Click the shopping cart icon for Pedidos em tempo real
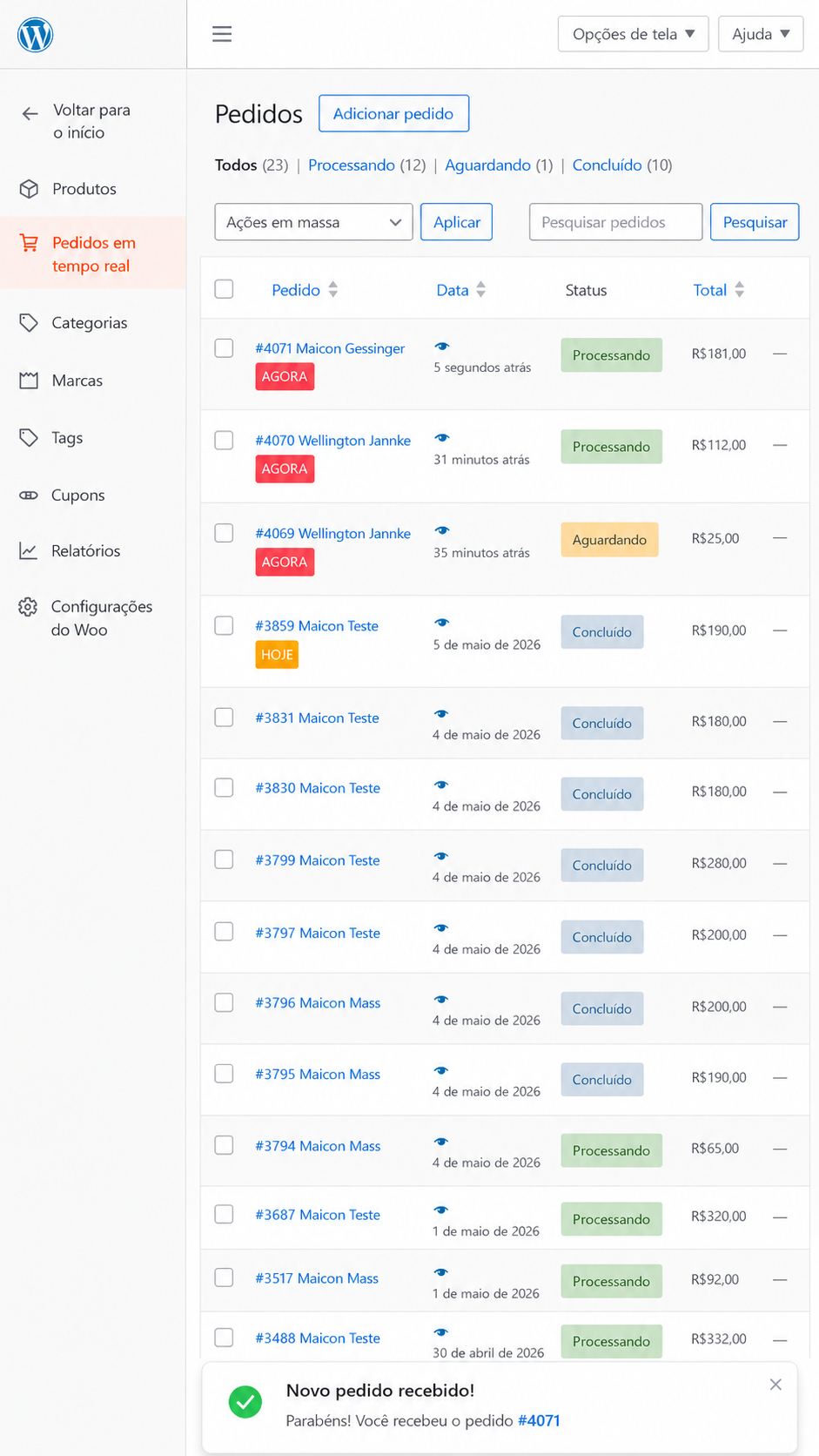Screen dimensions: 819x1456 29,243
